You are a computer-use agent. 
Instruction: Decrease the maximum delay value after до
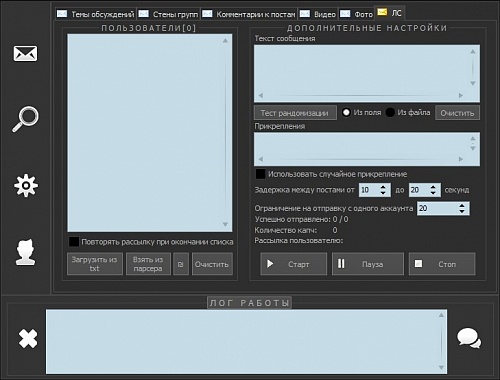point(433,193)
